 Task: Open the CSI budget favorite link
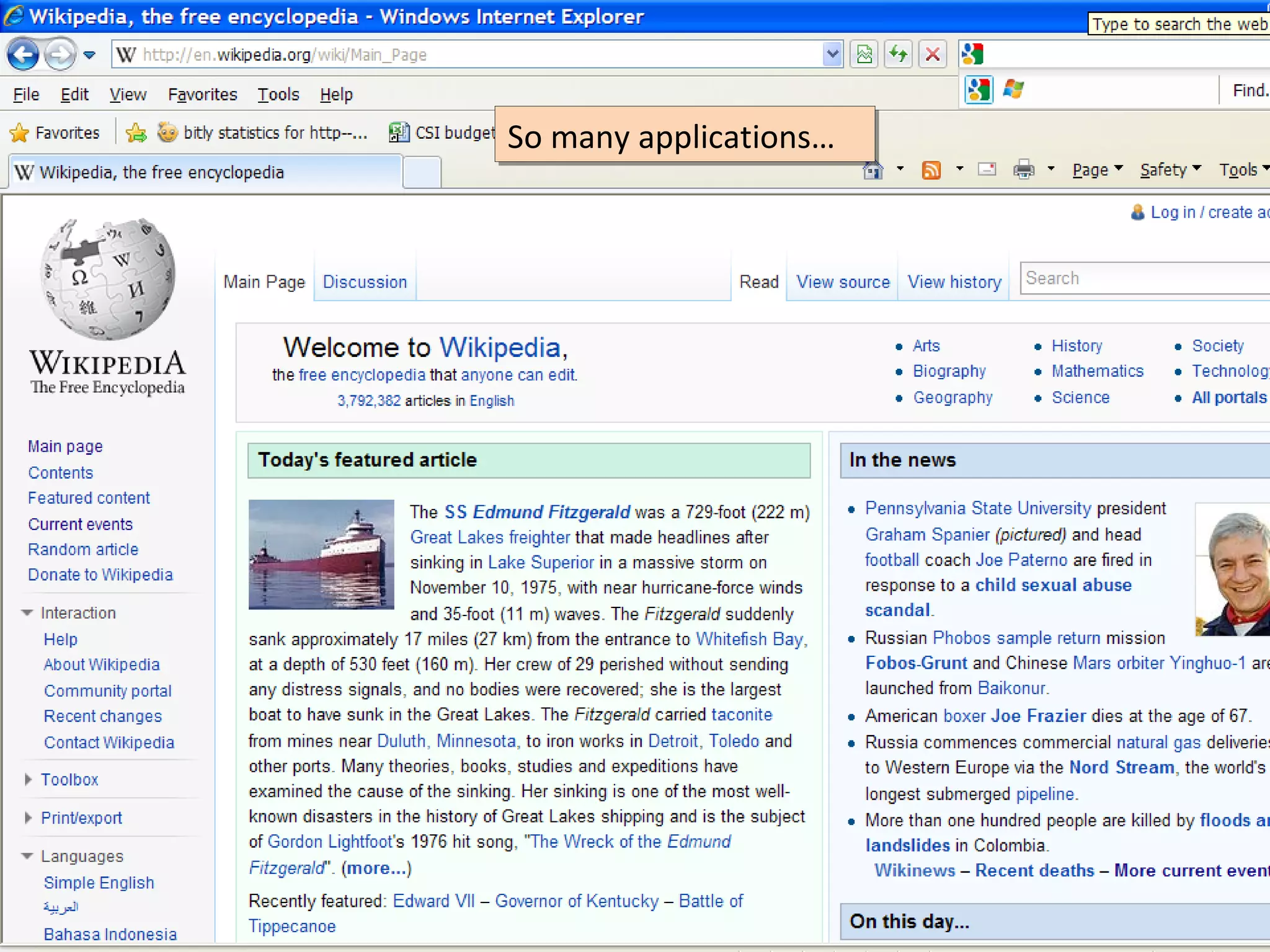point(442,133)
